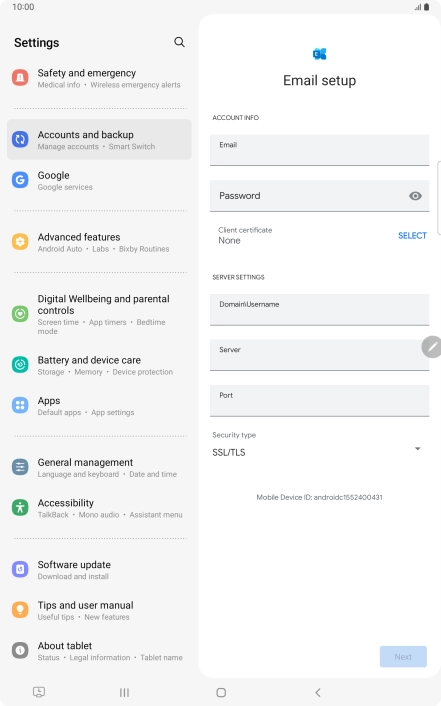Tap the Safety and emergency icon
The image size is (441, 706).
point(20,78)
